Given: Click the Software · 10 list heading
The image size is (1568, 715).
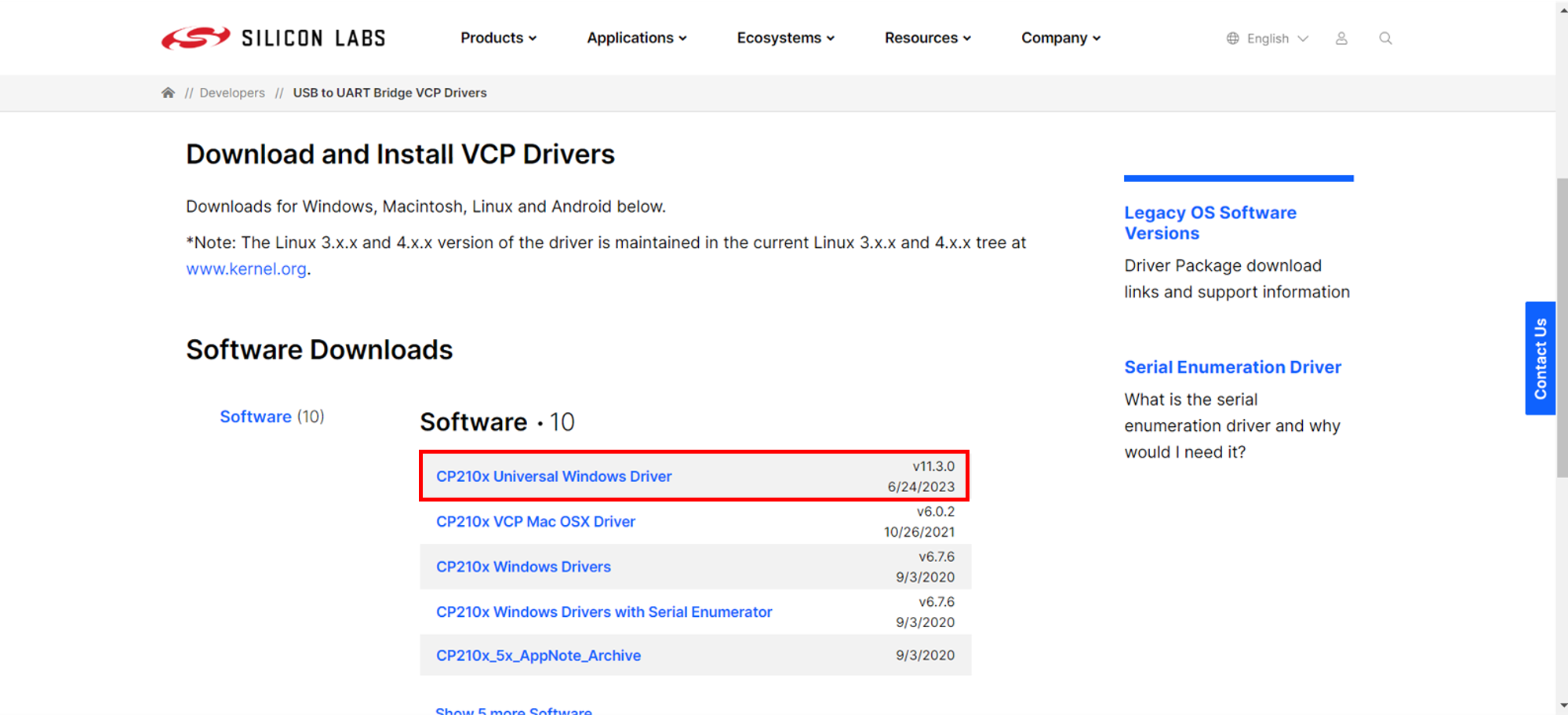Looking at the screenshot, I should click(497, 422).
